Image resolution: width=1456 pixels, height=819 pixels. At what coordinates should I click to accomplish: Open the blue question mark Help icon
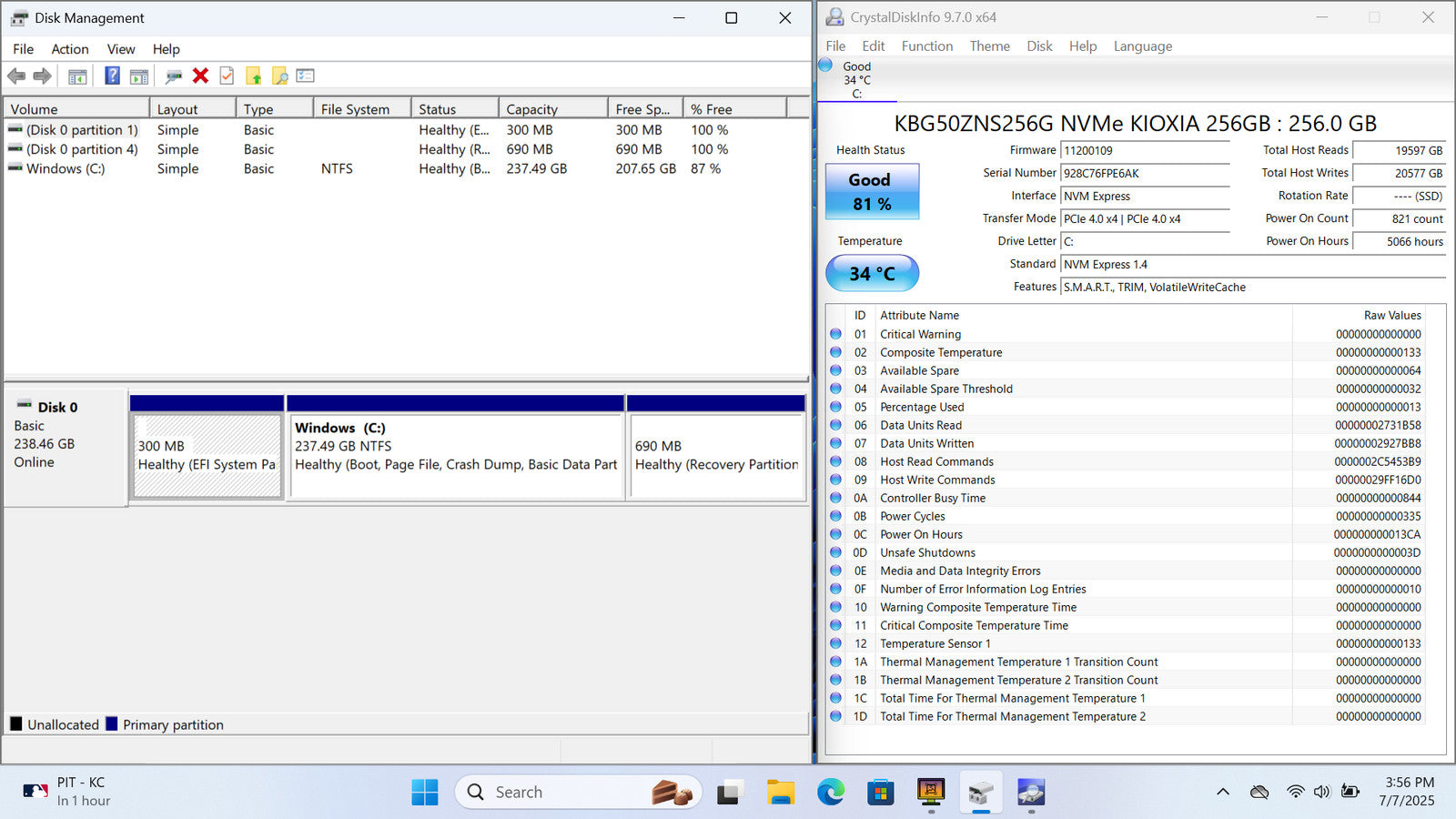[x=112, y=76]
